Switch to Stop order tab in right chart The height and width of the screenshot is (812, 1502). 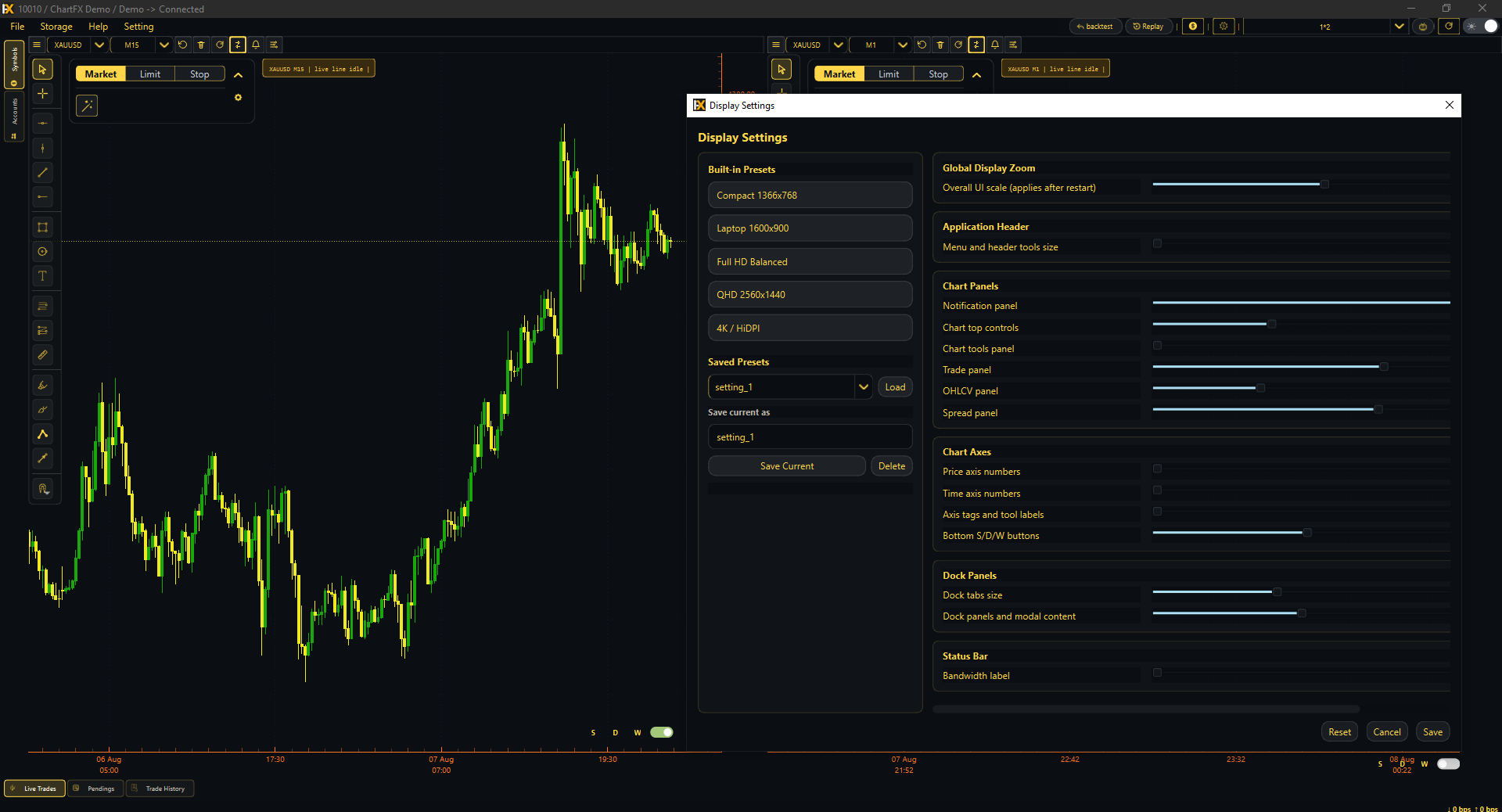pos(939,74)
